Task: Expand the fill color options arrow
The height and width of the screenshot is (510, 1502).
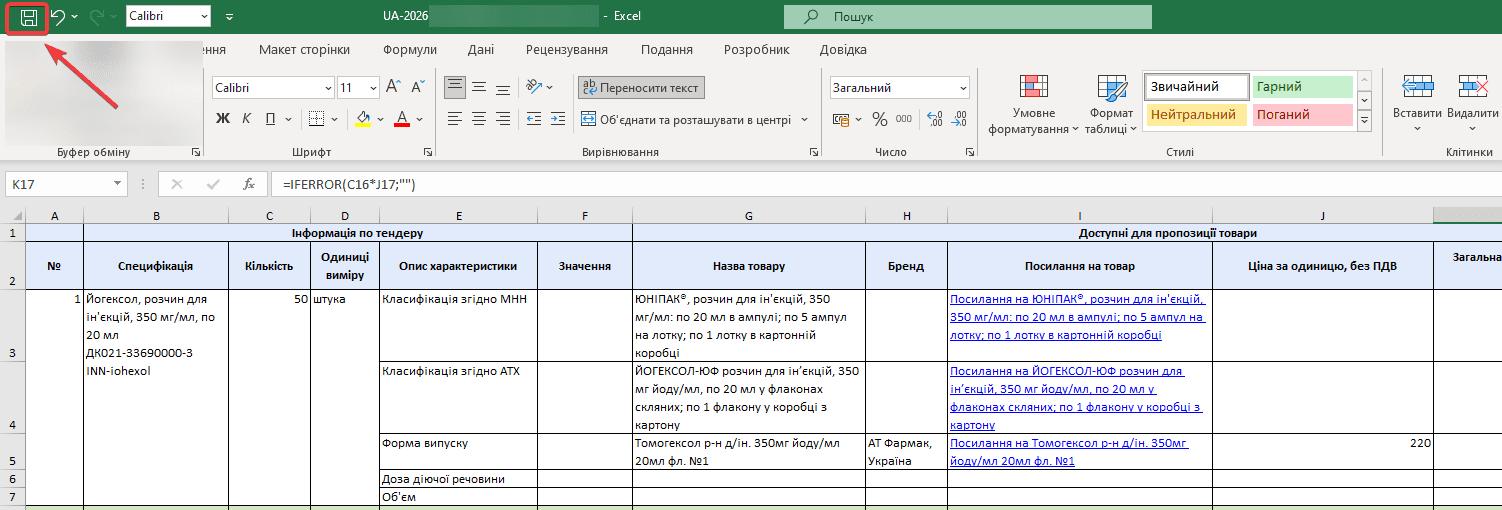Action: [x=381, y=119]
